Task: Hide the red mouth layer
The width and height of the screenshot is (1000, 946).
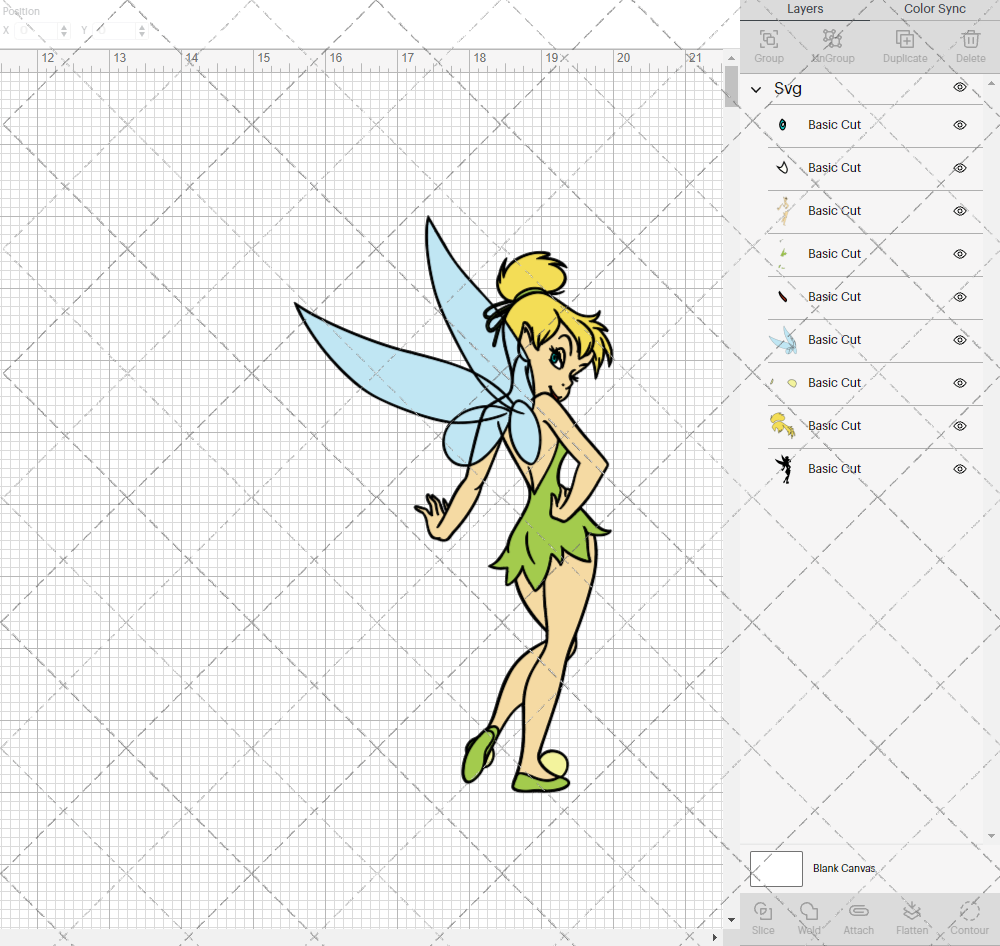Action: point(960,297)
